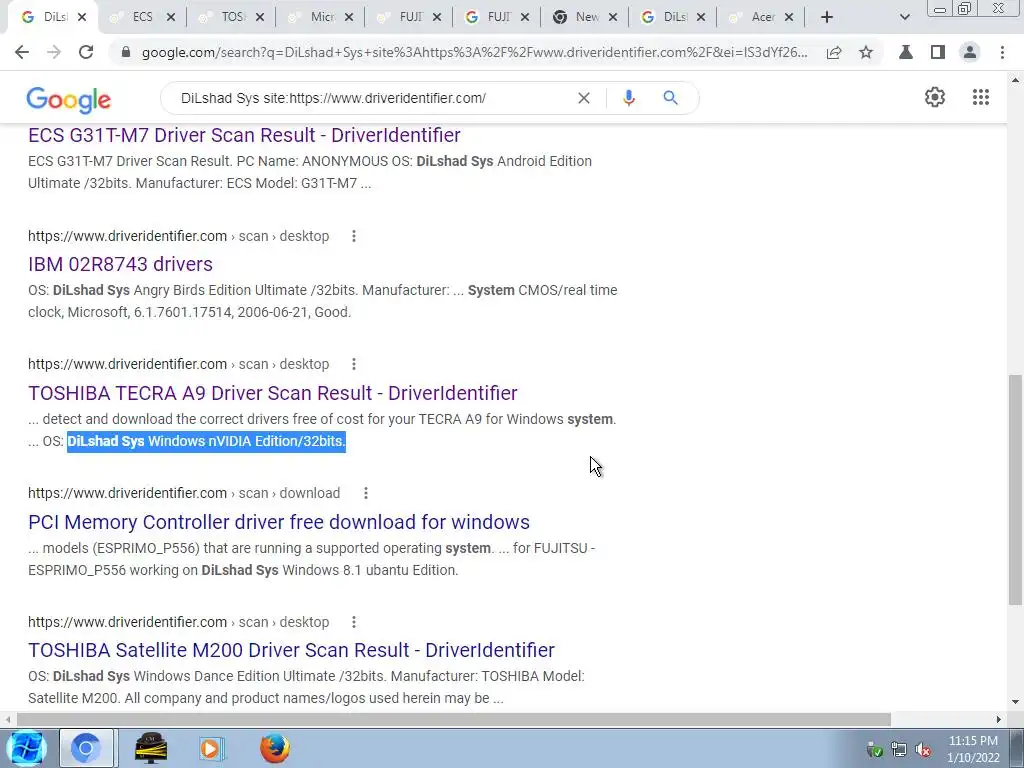This screenshot has height=768, width=1024.
Task: Expand the tab search dropdown arrow
Action: pos(904,17)
